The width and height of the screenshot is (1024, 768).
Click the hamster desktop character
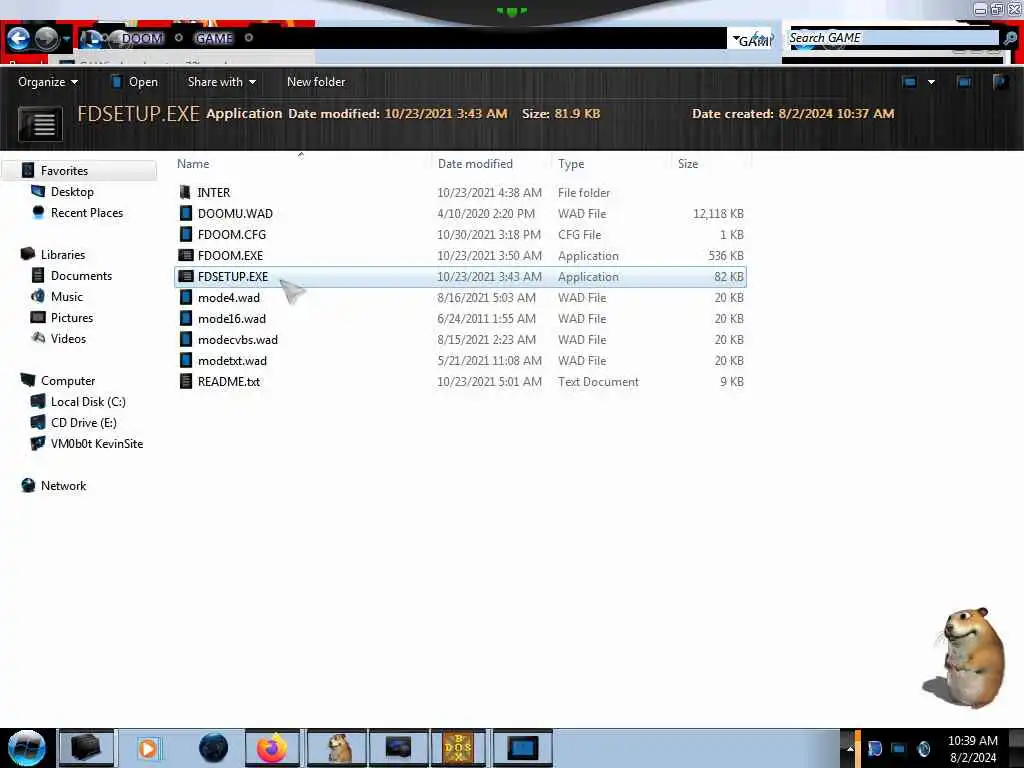[x=967, y=657]
